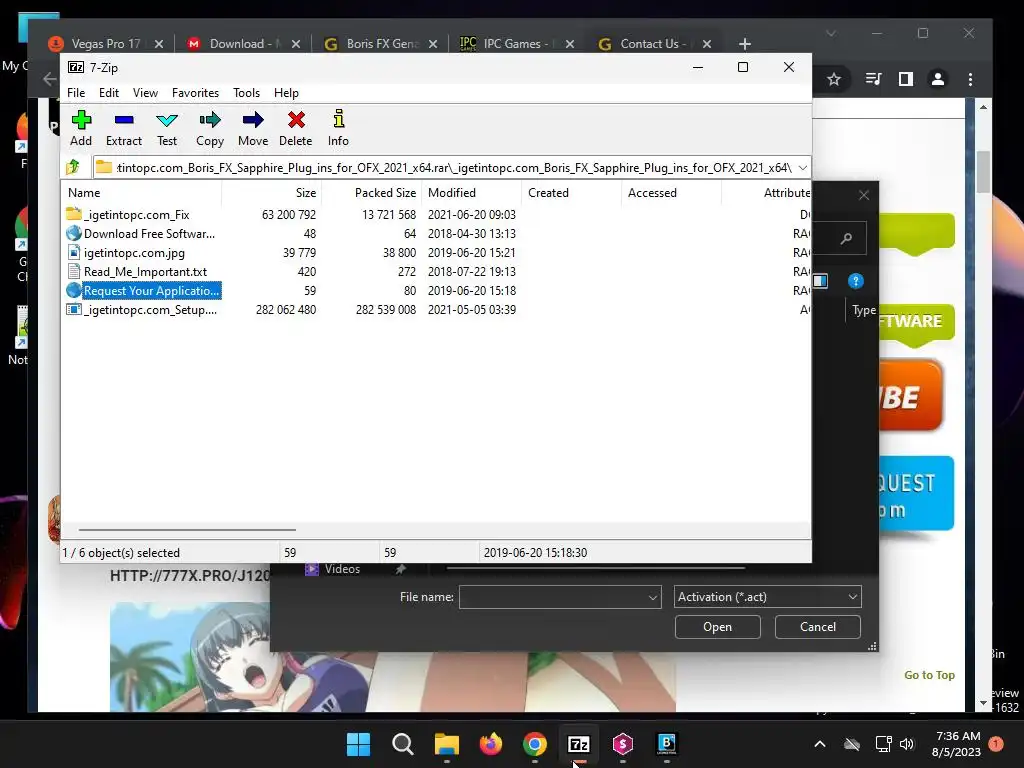Click the Add toolbar icon in 7-Zip

click(x=81, y=128)
